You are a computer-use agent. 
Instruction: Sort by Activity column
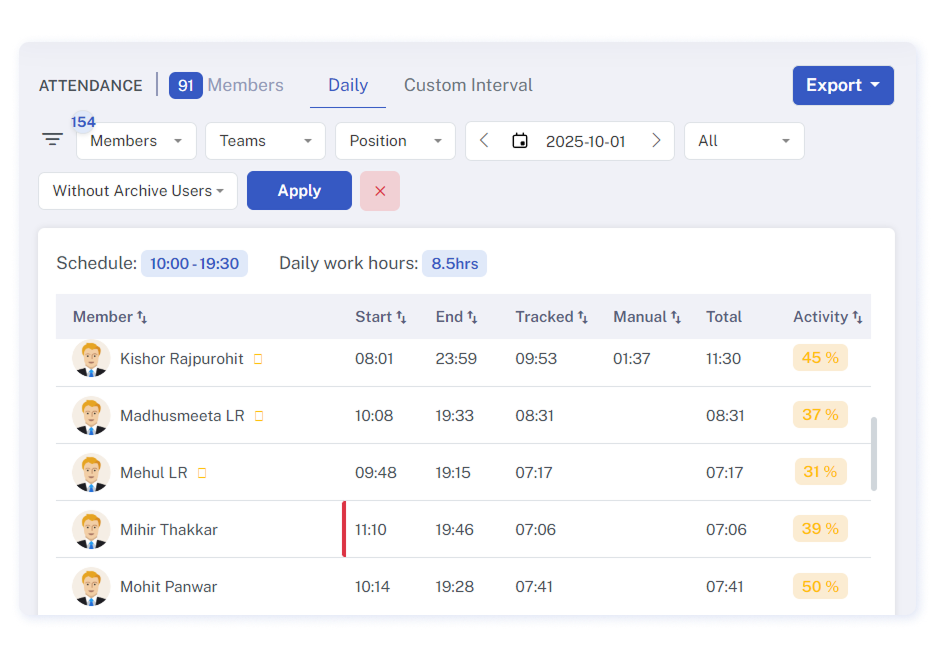click(x=857, y=317)
